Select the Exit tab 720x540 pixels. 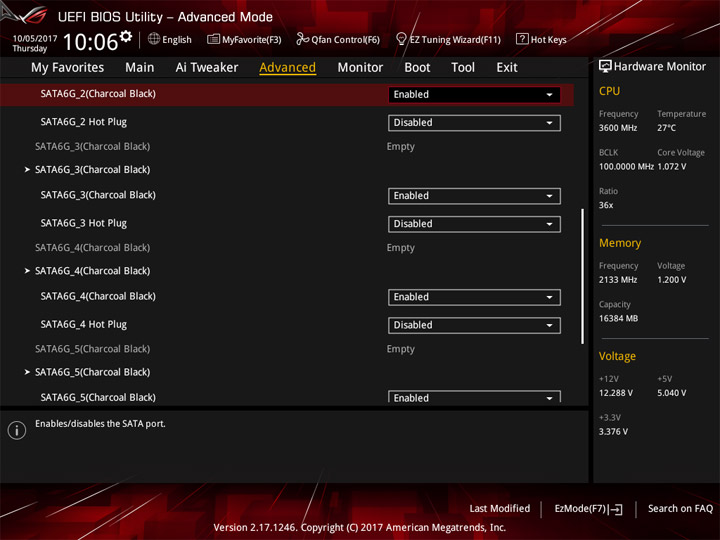pos(506,68)
